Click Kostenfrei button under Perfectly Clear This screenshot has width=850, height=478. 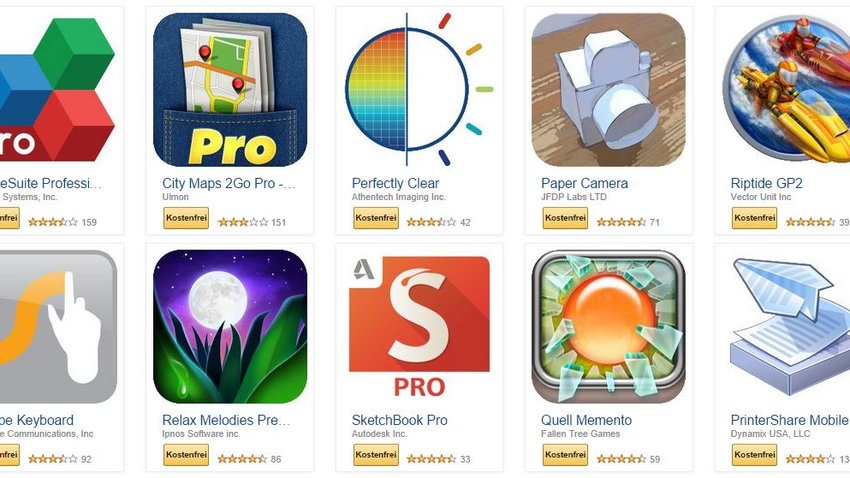(x=376, y=218)
